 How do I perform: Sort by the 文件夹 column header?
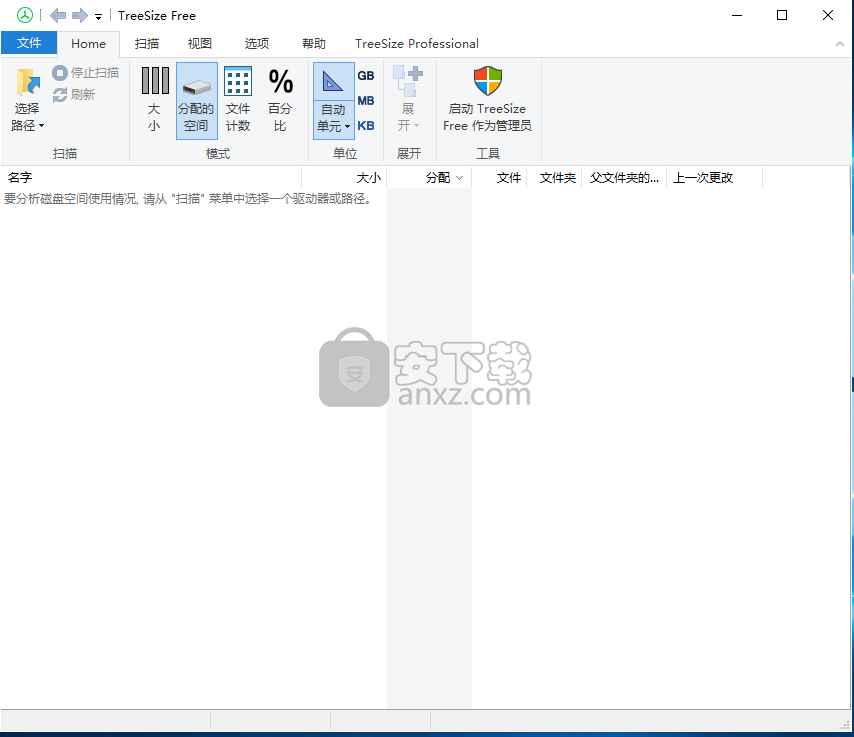(x=554, y=178)
